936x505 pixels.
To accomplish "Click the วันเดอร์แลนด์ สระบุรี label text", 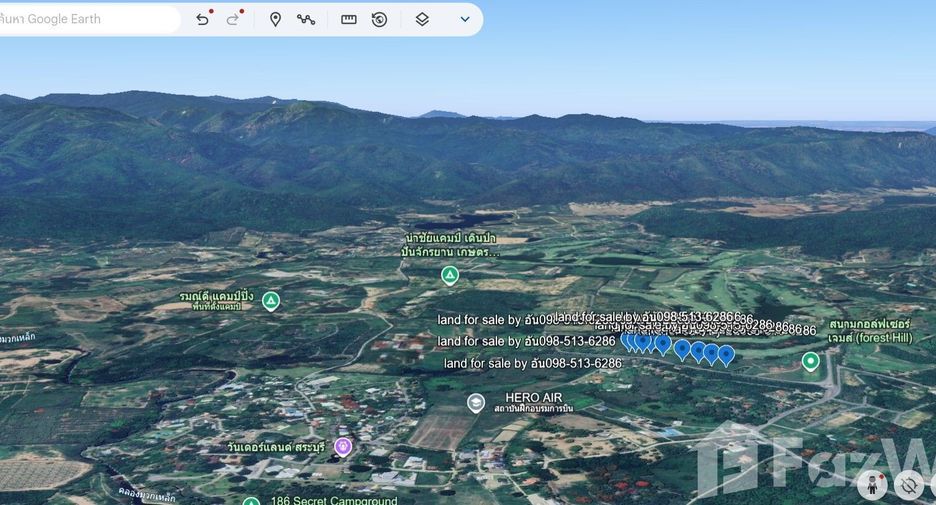I will [x=276, y=447].
